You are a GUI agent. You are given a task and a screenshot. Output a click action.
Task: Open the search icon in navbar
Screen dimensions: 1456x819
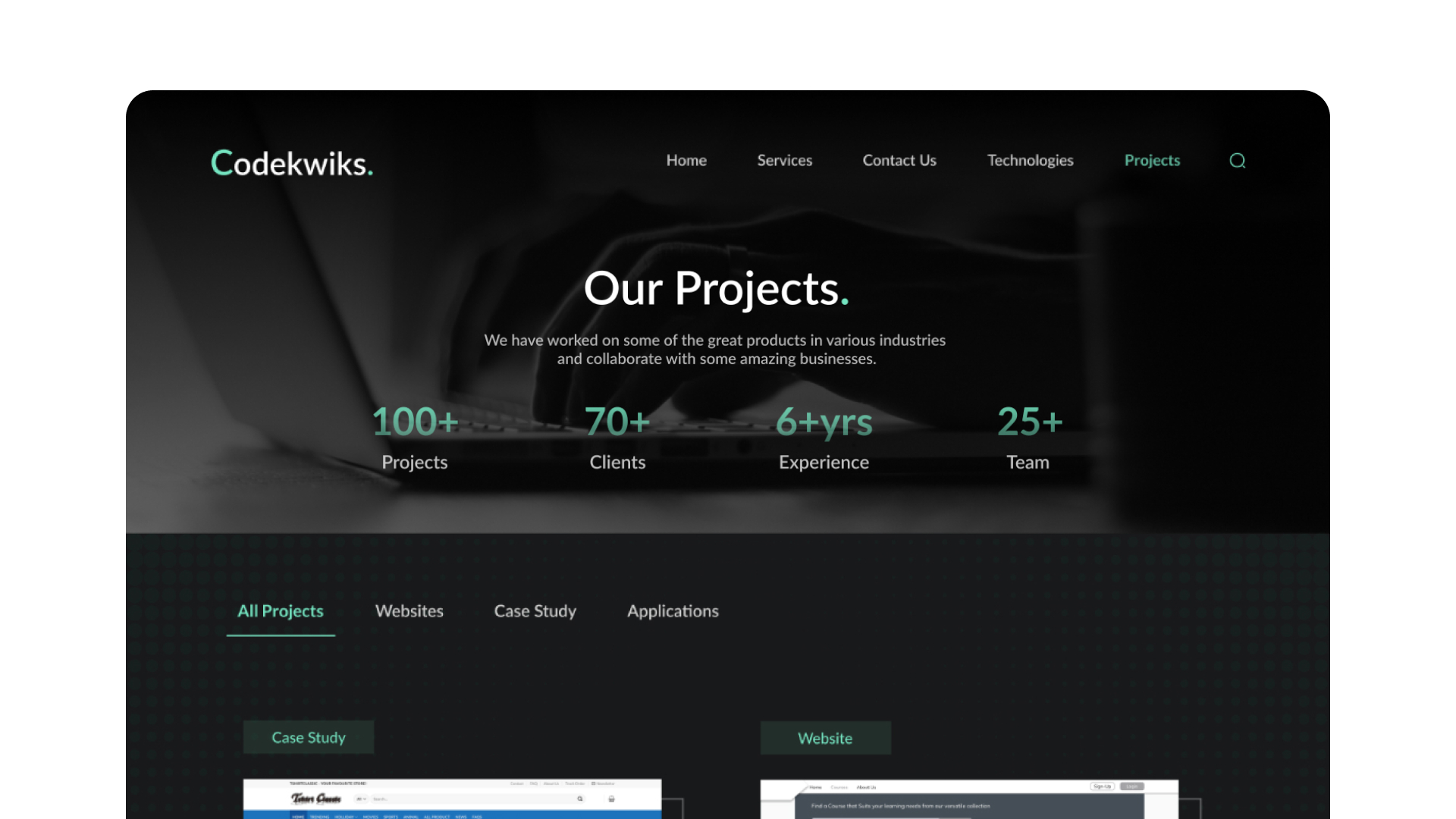1237,161
